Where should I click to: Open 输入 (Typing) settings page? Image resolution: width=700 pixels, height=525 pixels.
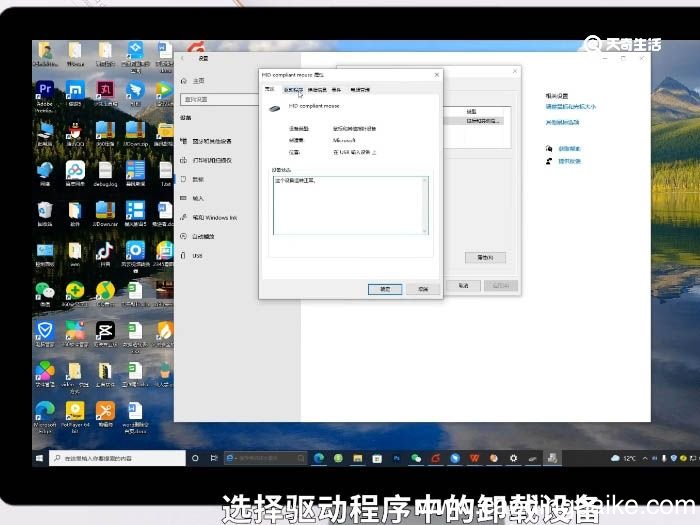(192, 198)
